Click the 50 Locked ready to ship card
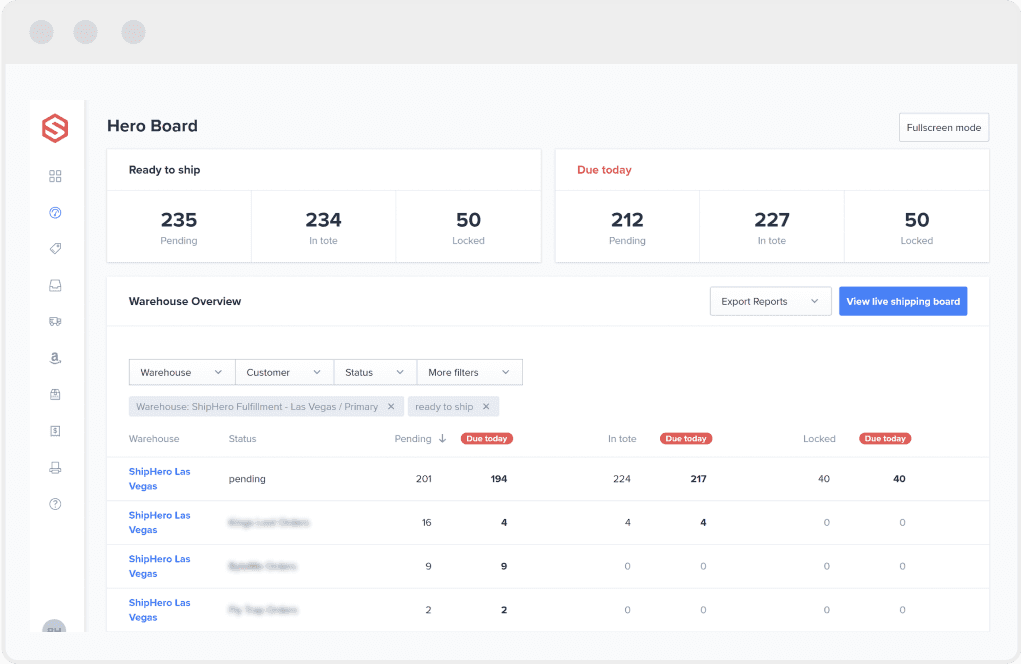Image resolution: width=1021 pixels, height=664 pixels. [468, 227]
